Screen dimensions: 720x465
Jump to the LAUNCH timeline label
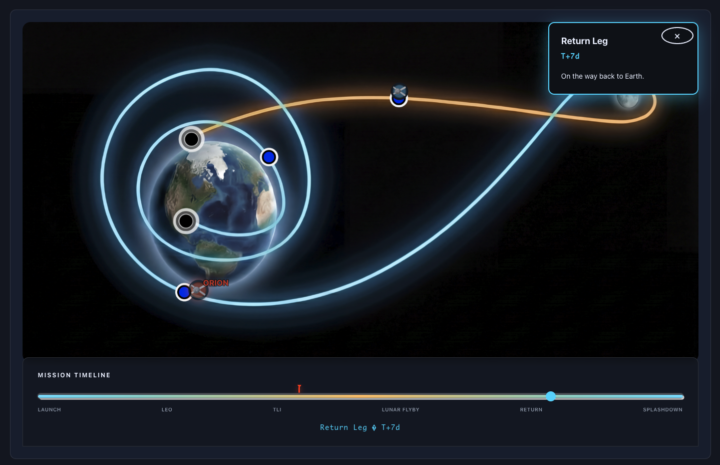[49, 409]
